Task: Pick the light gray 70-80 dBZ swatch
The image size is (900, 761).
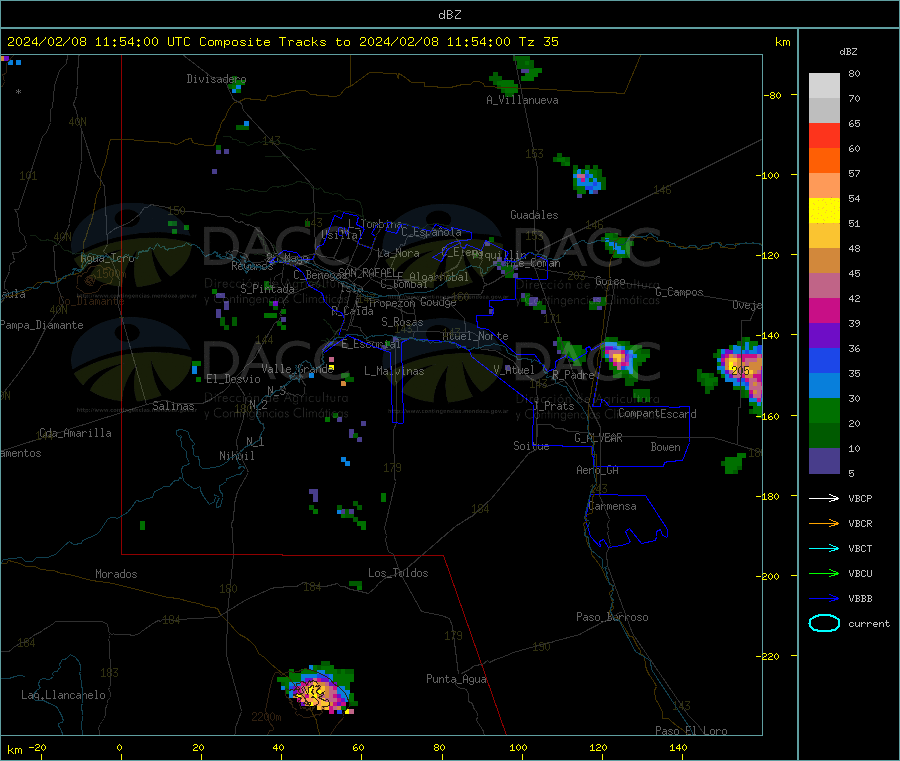Action: pyautogui.click(x=824, y=86)
